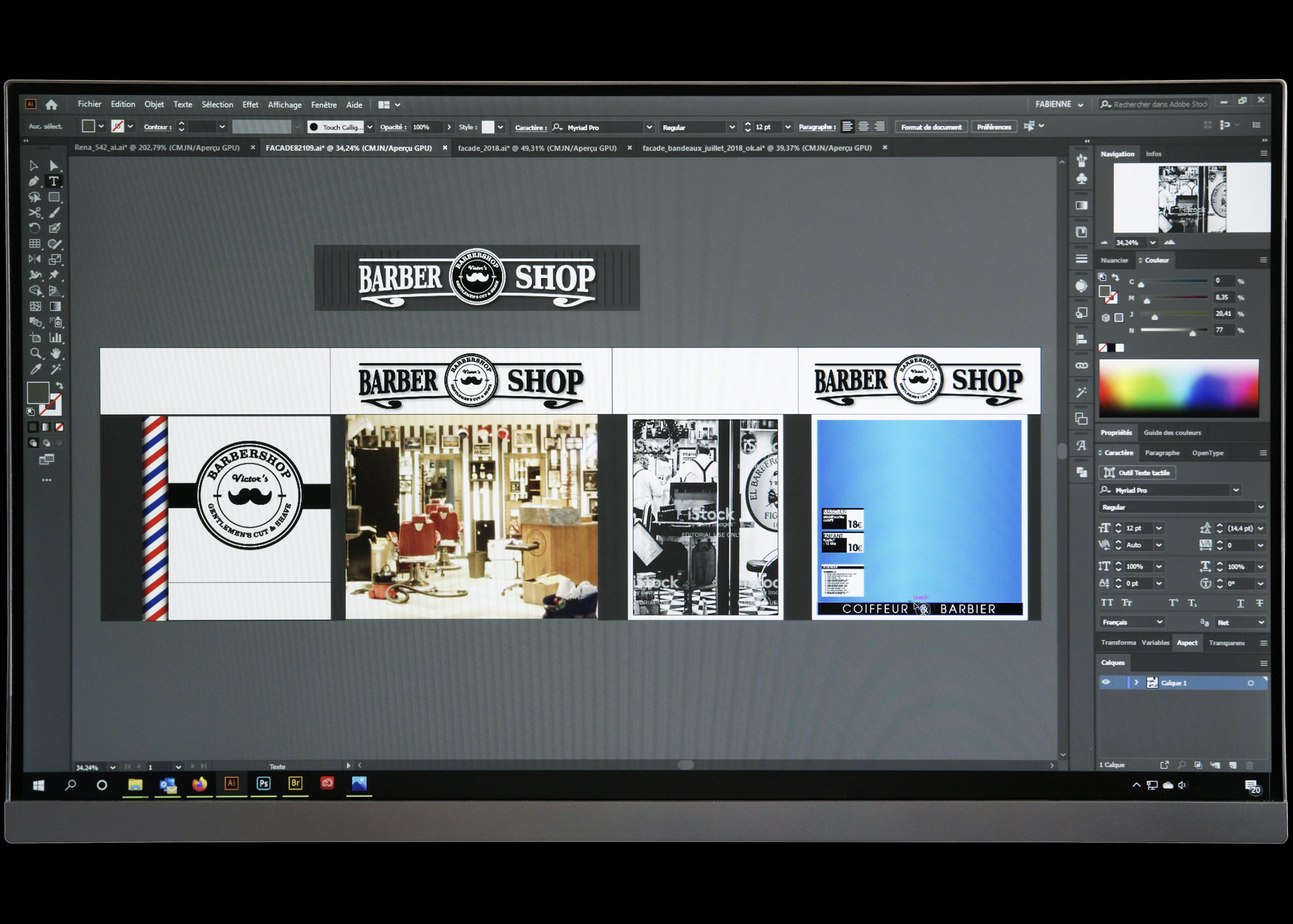Switch to the Nuancier panel tab
The height and width of the screenshot is (924, 1293).
click(x=1114, y=260)
